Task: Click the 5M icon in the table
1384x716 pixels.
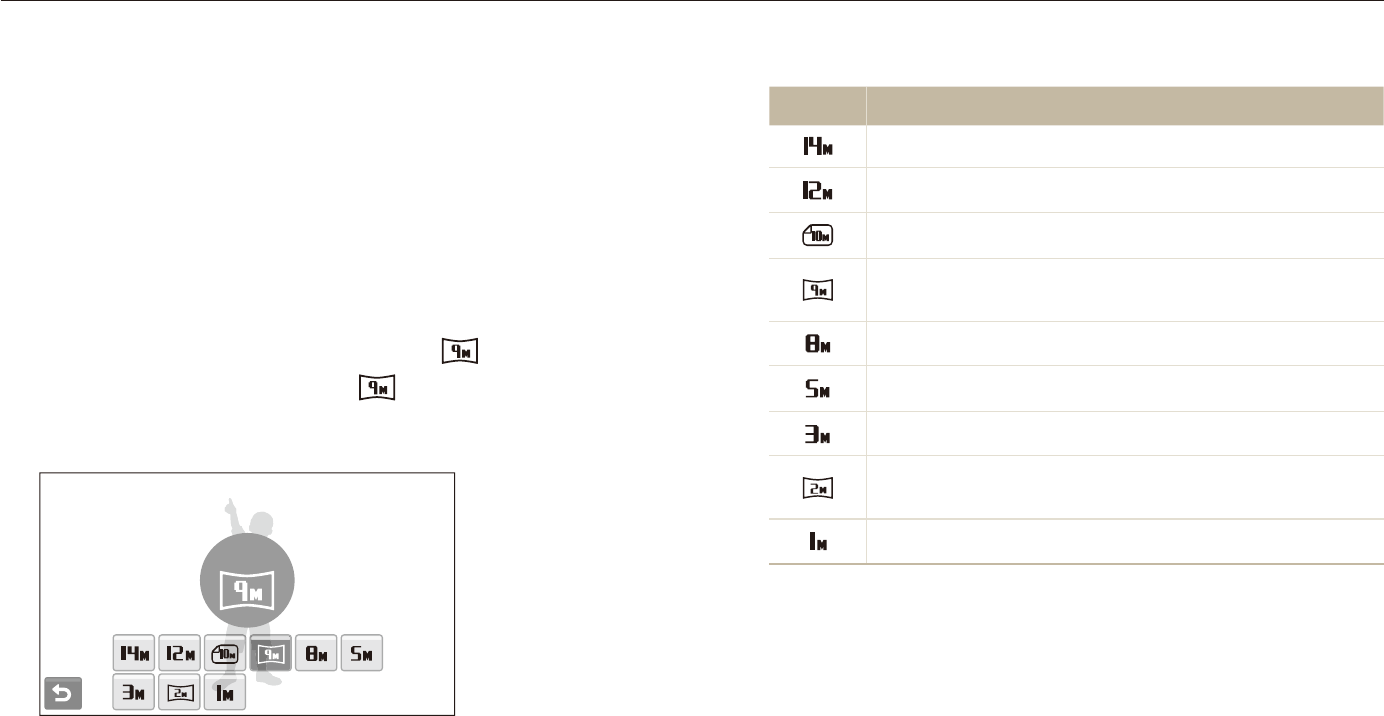Action: tap(817, 389)
